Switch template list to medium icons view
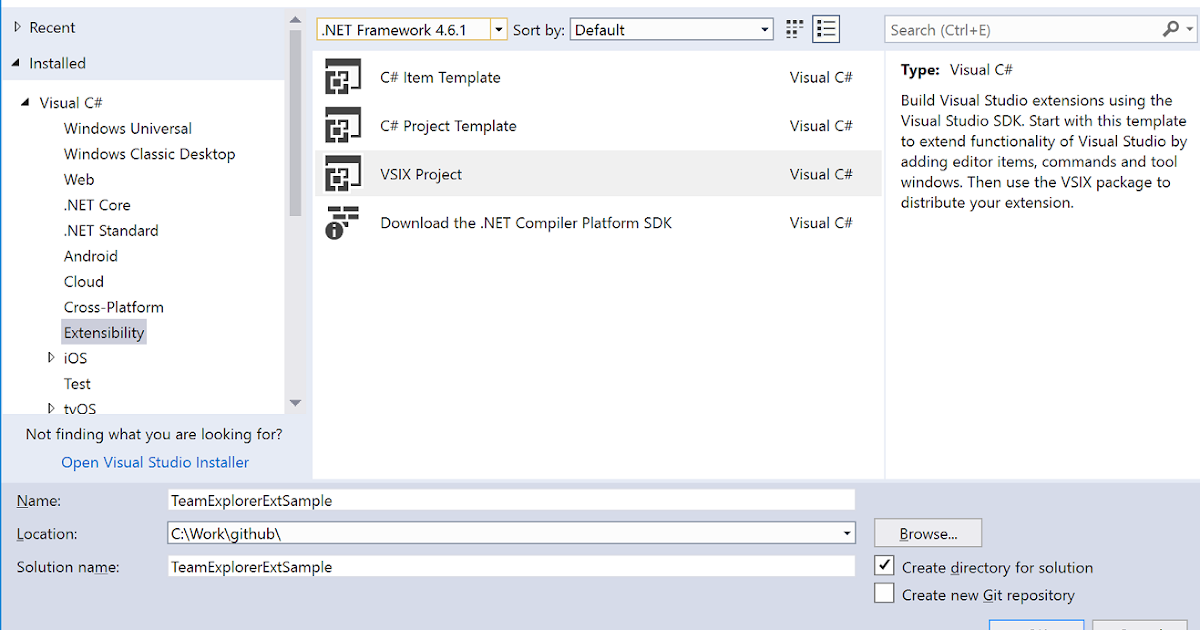Image resolution: width=1200 pixels, height=630 pixels. coord(793,28)
